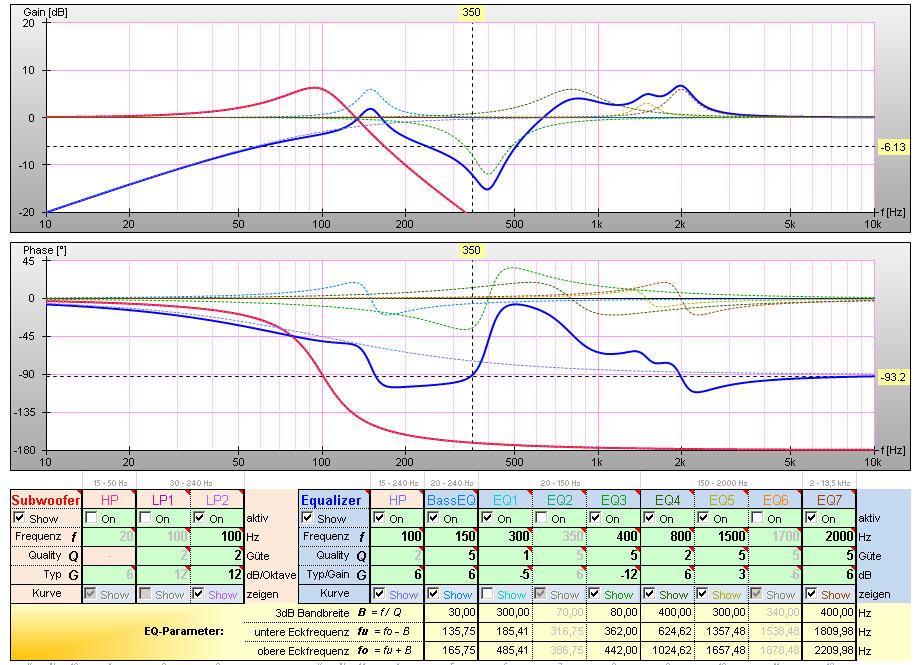Select the EQ7 column header
917x665 pixels.
[829, 498]
